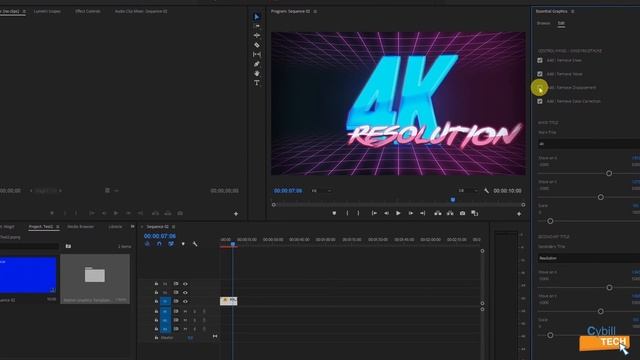Toggle insert sequences as nests icon

point(147,244)
